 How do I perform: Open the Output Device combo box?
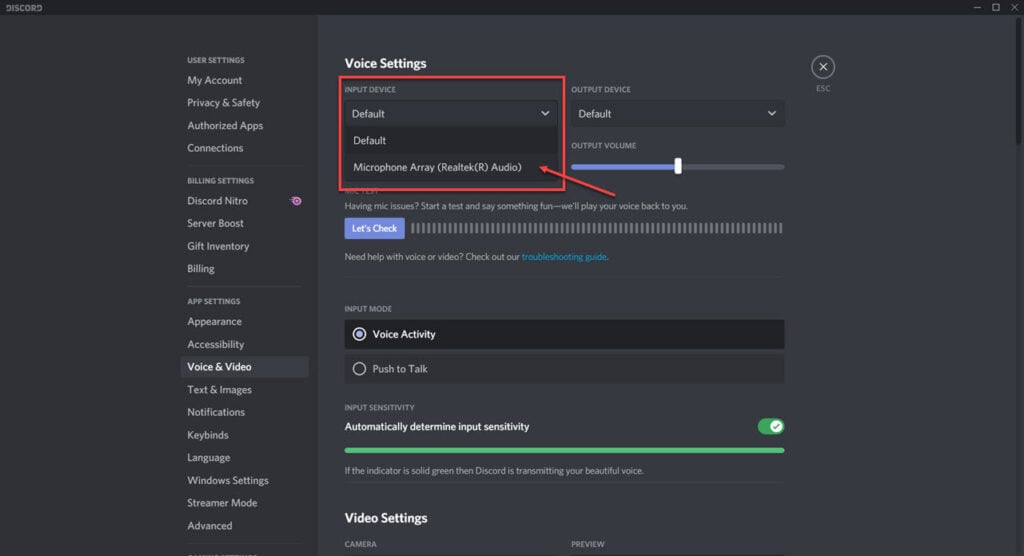pyautogui.click(x=677, y=114)
